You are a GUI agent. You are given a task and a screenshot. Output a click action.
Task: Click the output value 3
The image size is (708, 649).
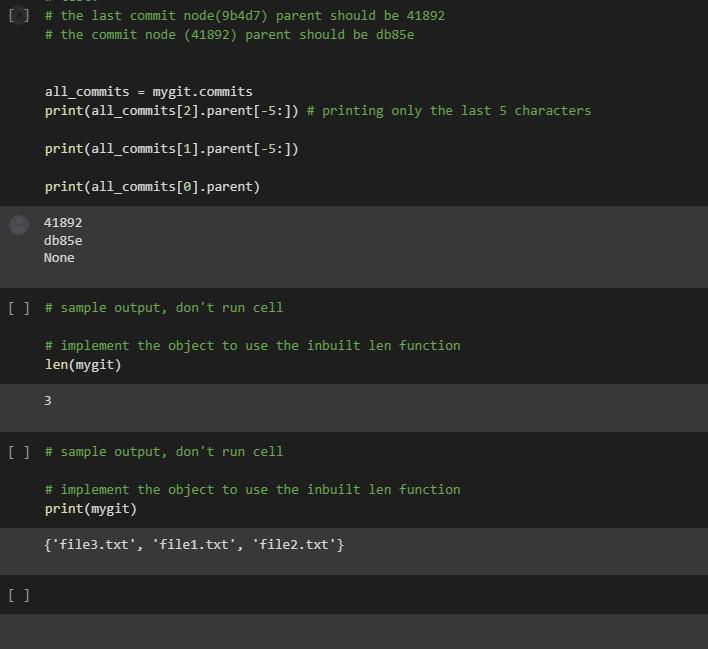coord(48,401)
